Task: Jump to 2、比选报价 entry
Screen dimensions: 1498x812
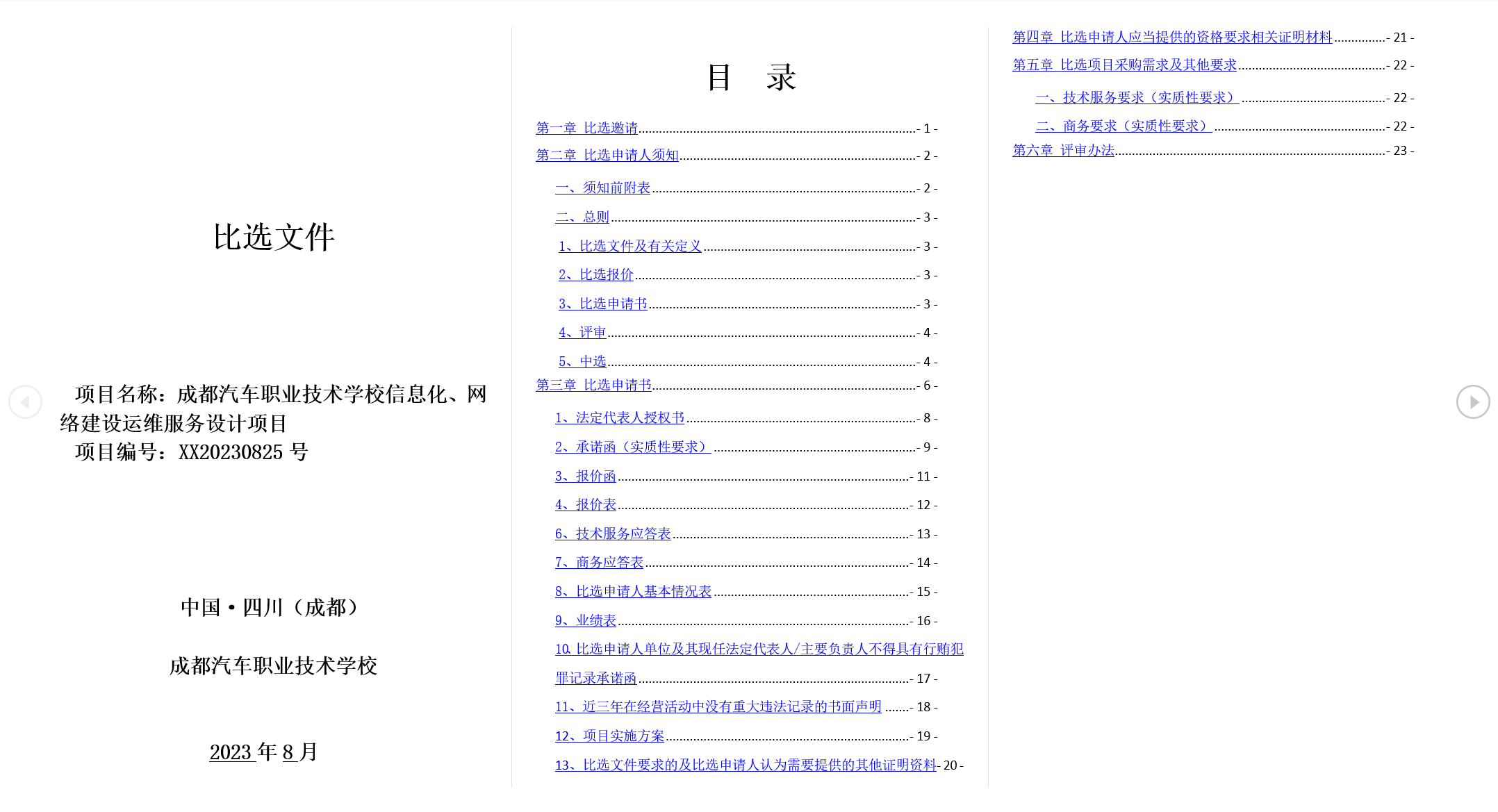Action: [x=596, y=274]
